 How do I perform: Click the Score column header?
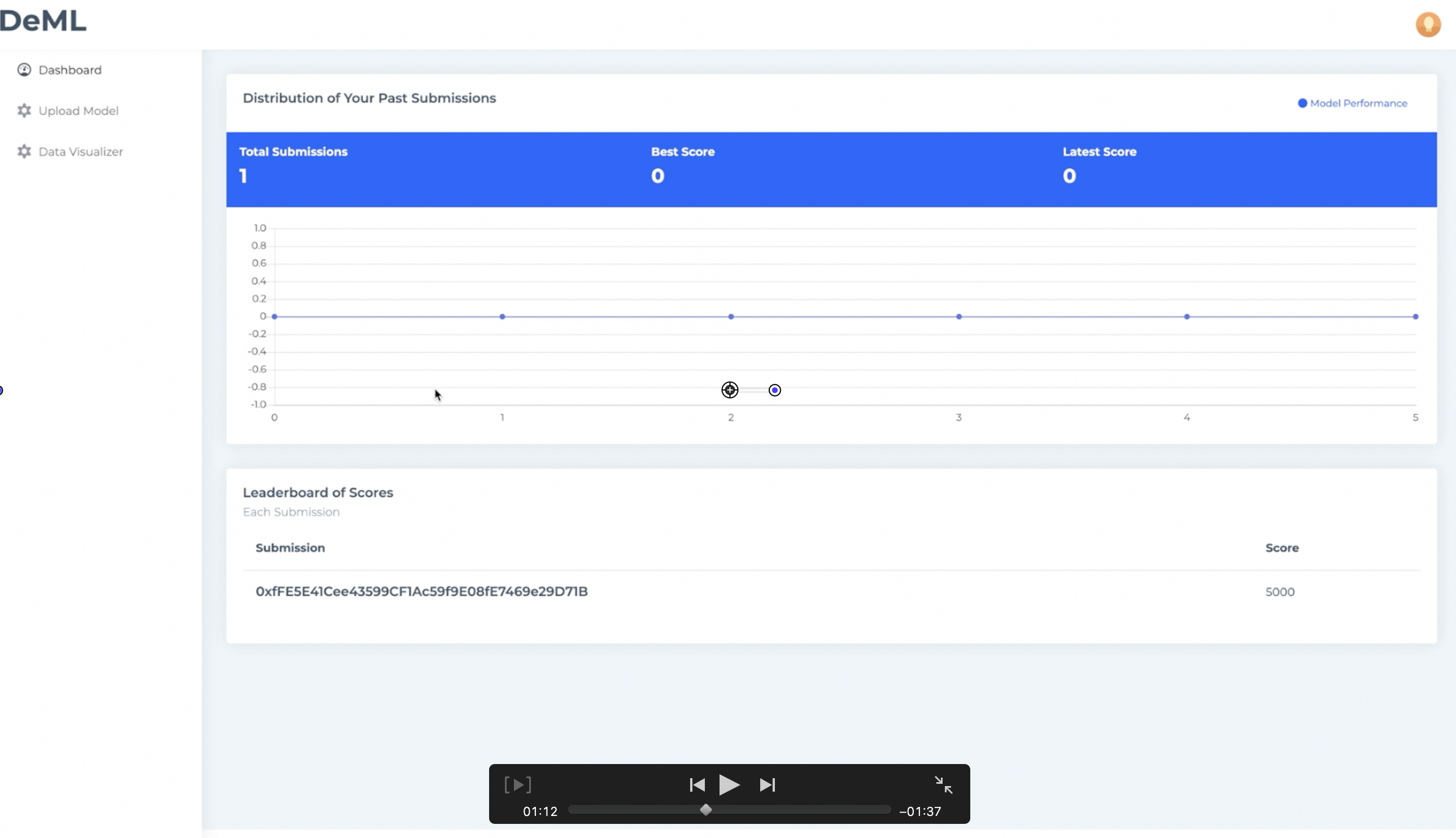coord(1281,548)
